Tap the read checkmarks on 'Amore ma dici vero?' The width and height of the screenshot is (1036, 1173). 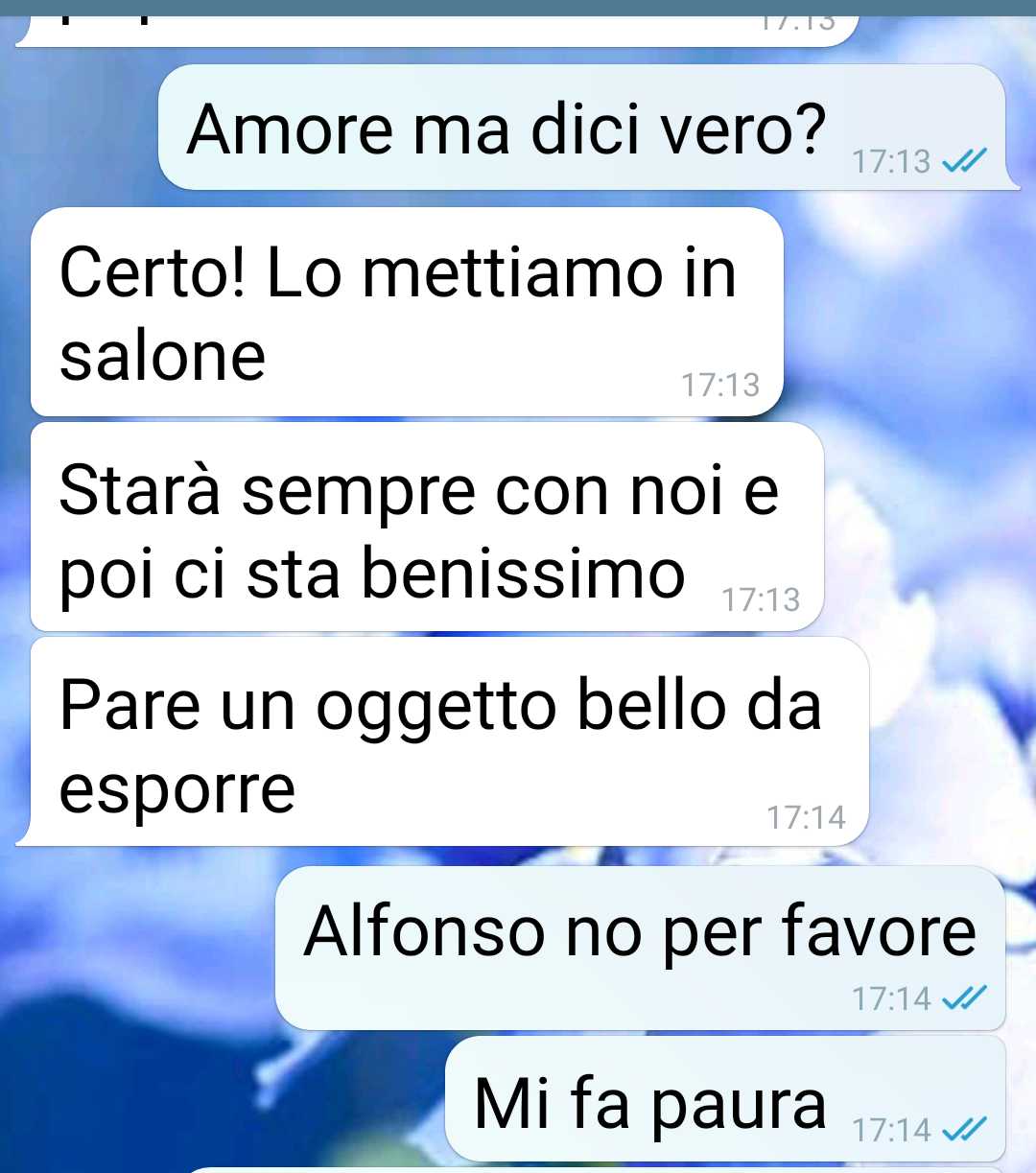(964, 162)
